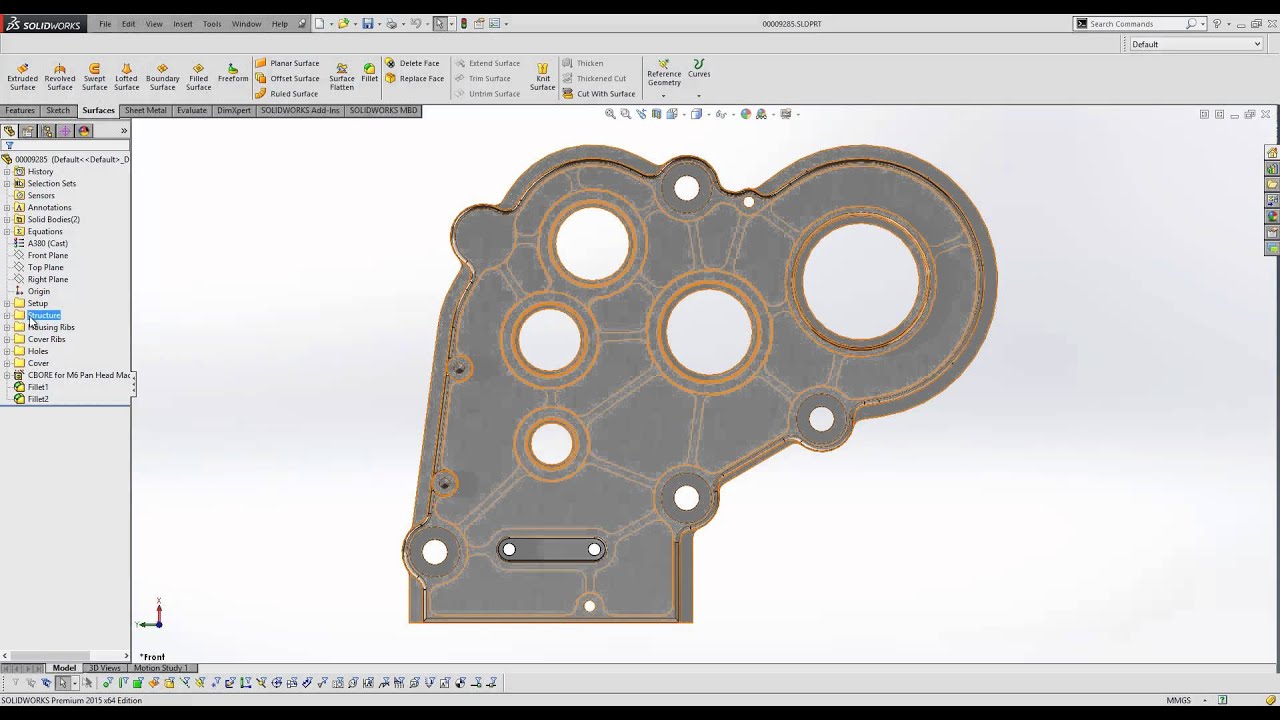Click the PropertyManager tab icon
Viewport: 1280px width, 720px height.
pos(28,131)
